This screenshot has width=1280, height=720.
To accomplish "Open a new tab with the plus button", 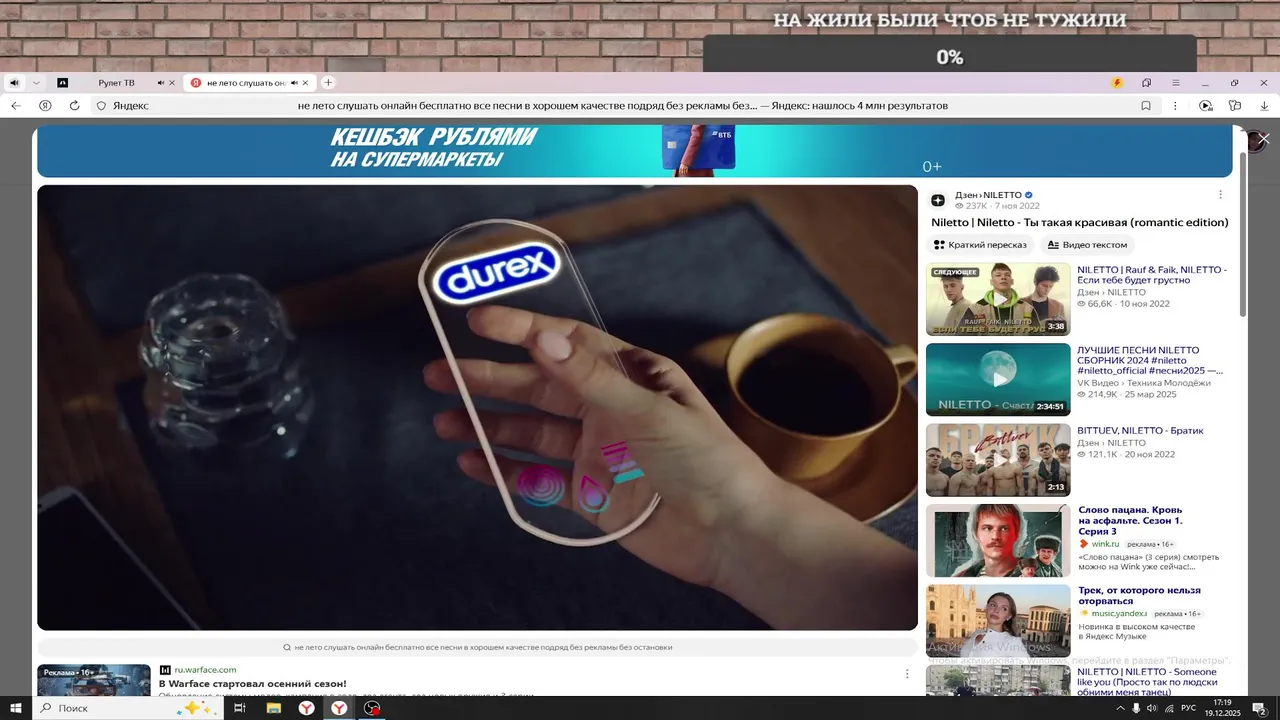I will (328, 83).
